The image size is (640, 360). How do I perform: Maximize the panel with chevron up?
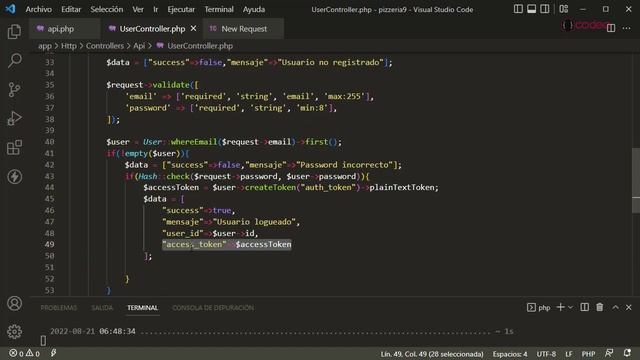pyautogui.click(x=615, y=307)
